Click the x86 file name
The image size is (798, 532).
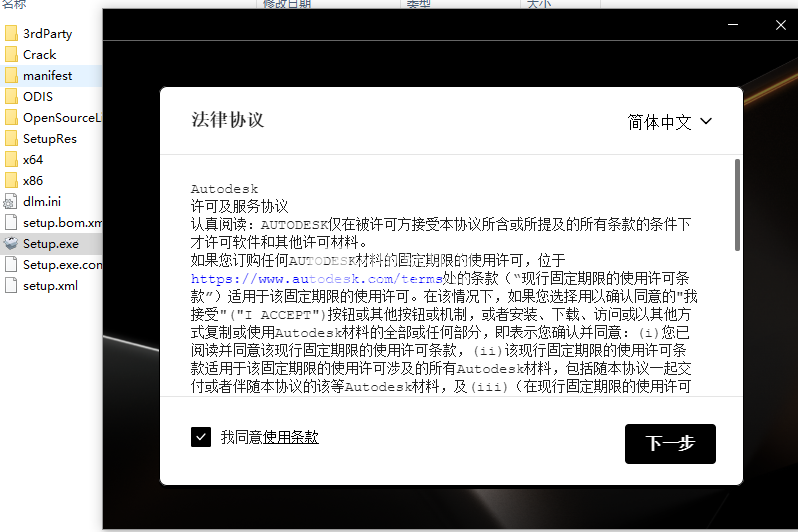(33, 181)
